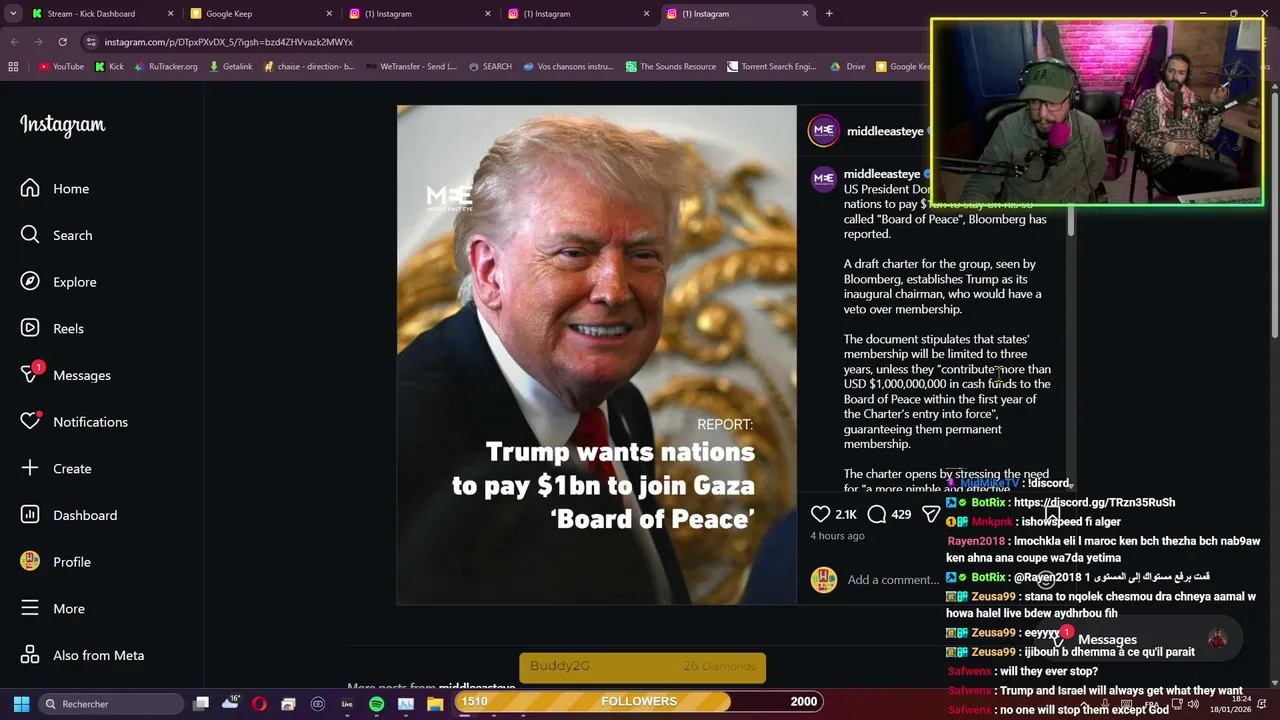1280x720 pixels.
Task: Open the Kick bookmark
Action: click(x=109, y=67)
